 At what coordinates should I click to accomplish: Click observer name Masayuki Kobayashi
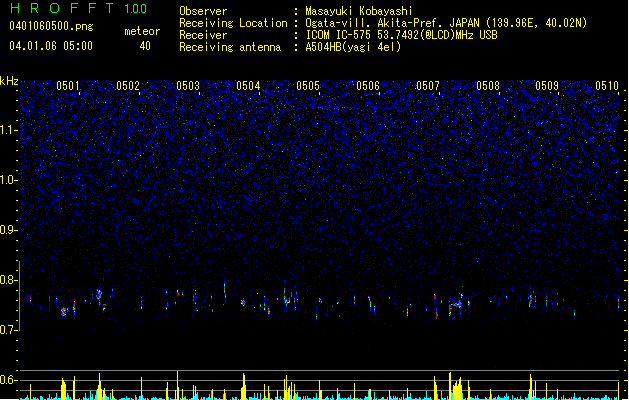pyautogui.click(x=359, y=11)
